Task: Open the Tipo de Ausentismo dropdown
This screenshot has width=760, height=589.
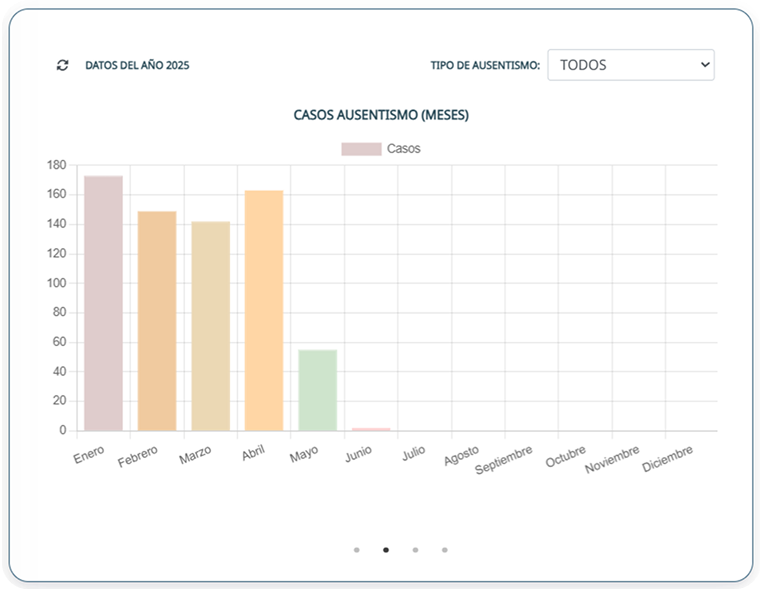Action: click(630, 65)
